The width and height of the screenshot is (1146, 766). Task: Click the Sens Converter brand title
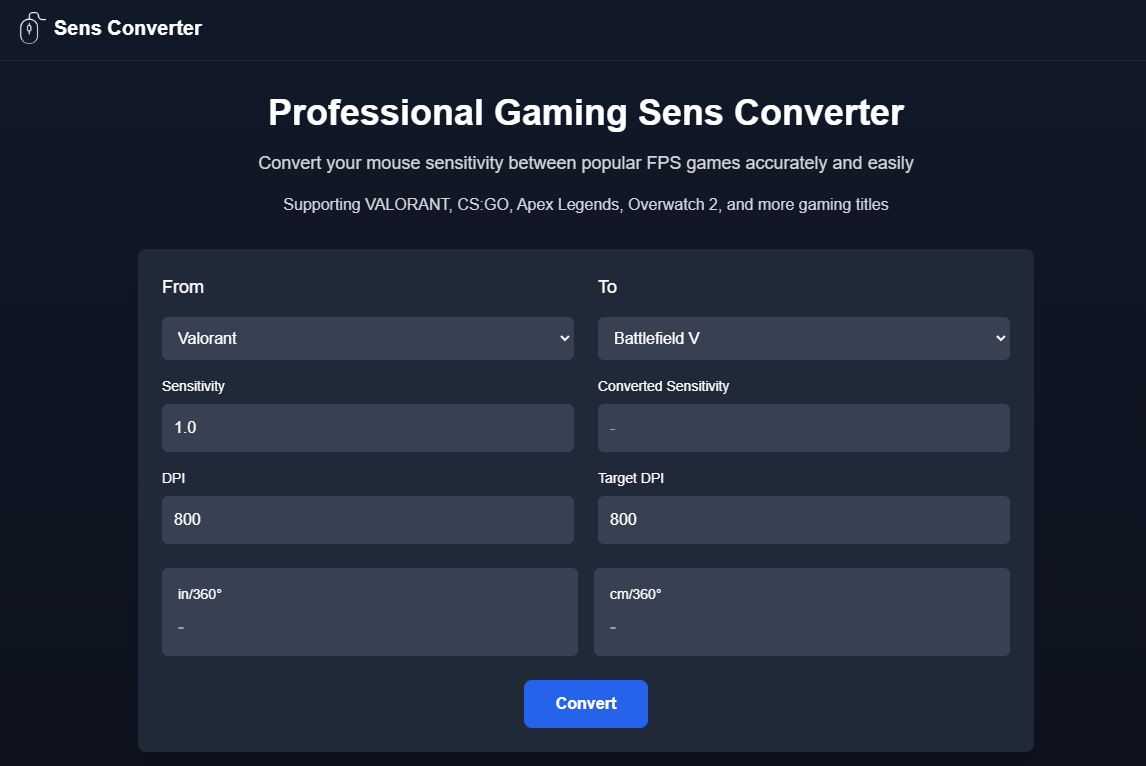tap(128, 28)
